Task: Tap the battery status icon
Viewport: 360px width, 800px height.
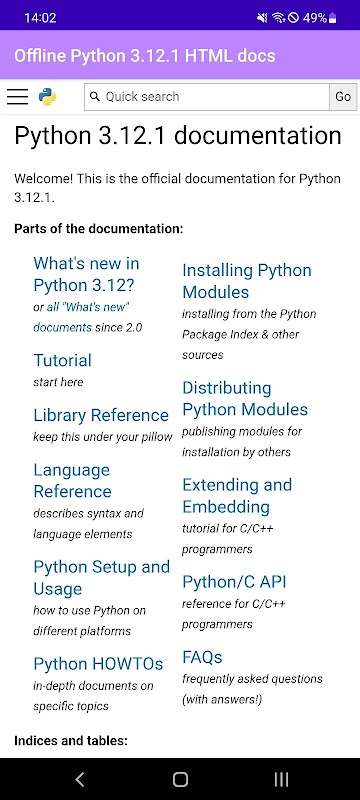Action: (x=332, y=18)
